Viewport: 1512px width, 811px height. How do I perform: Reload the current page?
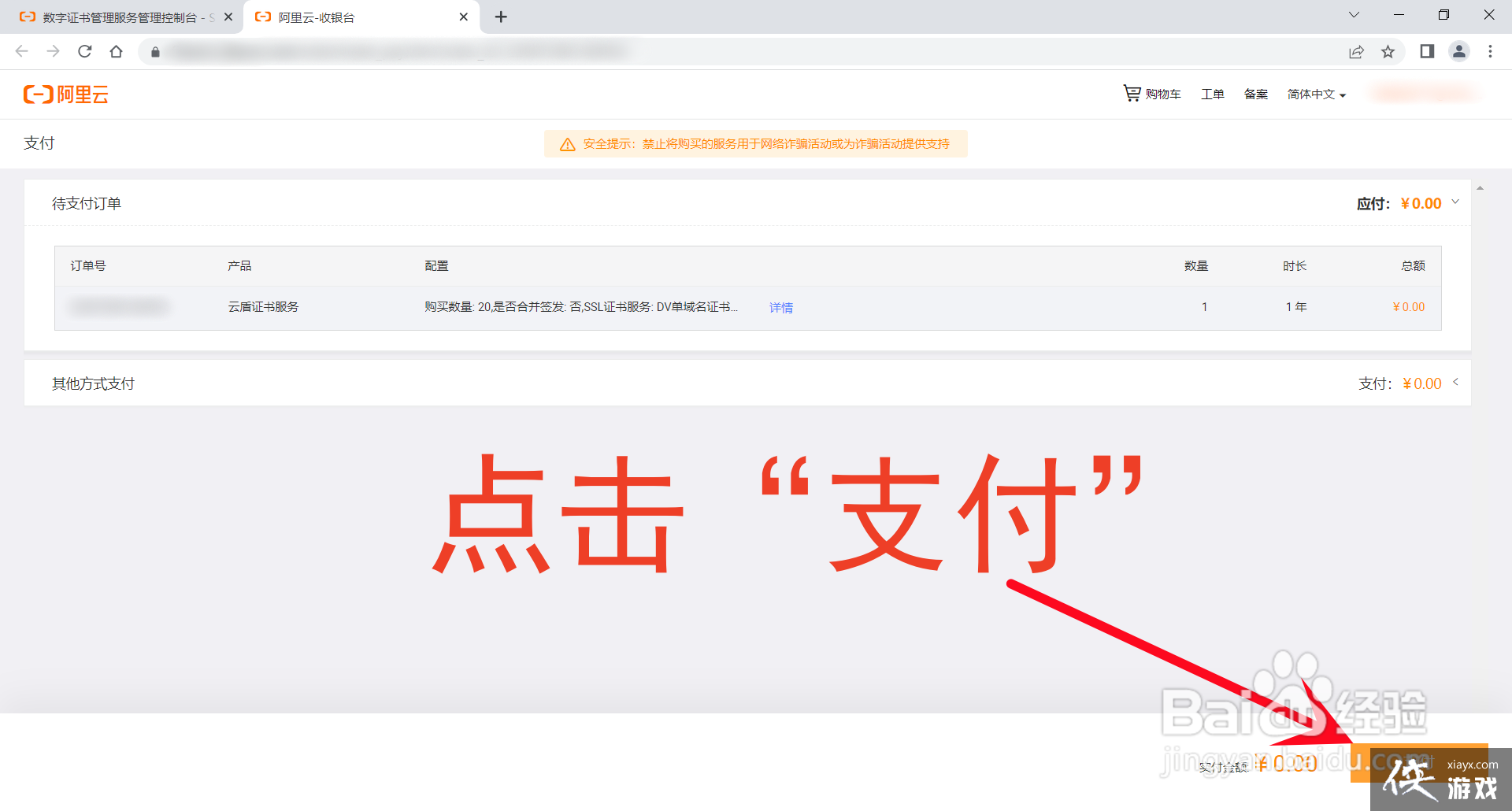click(x=85, y=51)
